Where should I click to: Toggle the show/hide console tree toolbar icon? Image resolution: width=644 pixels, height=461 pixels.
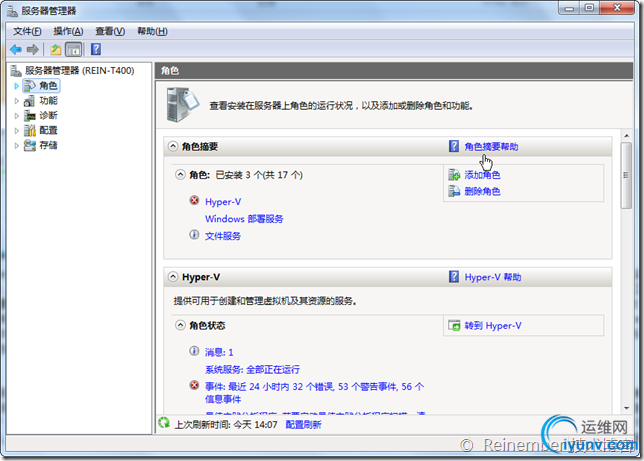(74, 50)
